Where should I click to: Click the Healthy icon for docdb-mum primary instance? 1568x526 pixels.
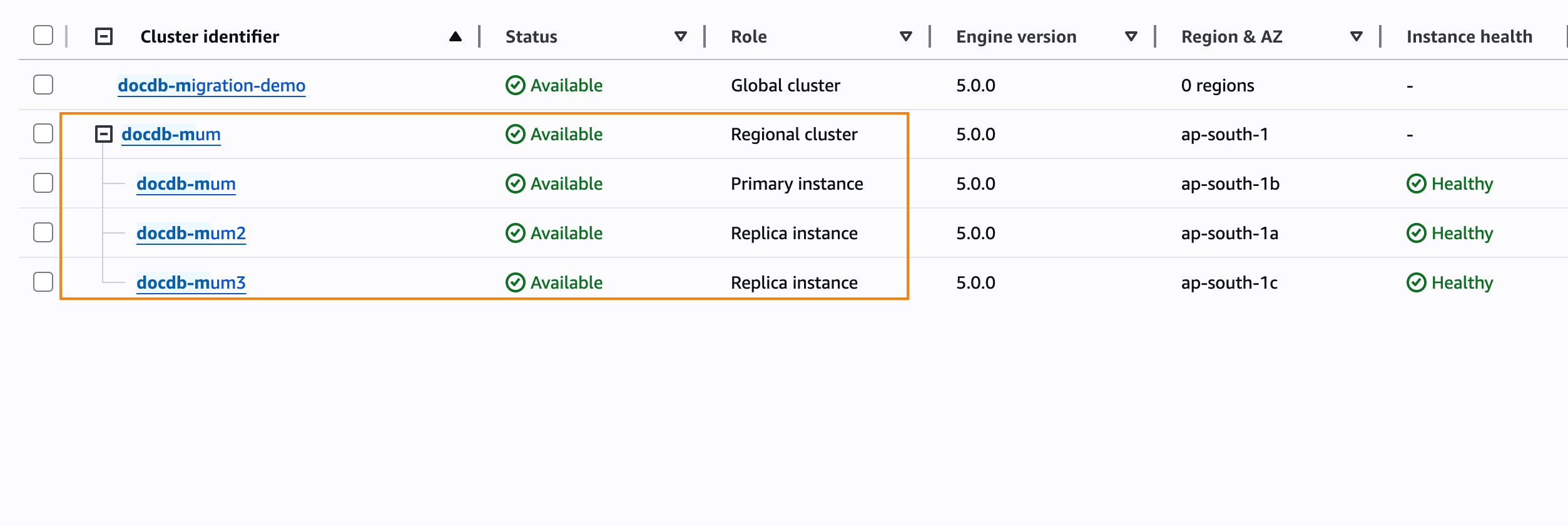1416,183
